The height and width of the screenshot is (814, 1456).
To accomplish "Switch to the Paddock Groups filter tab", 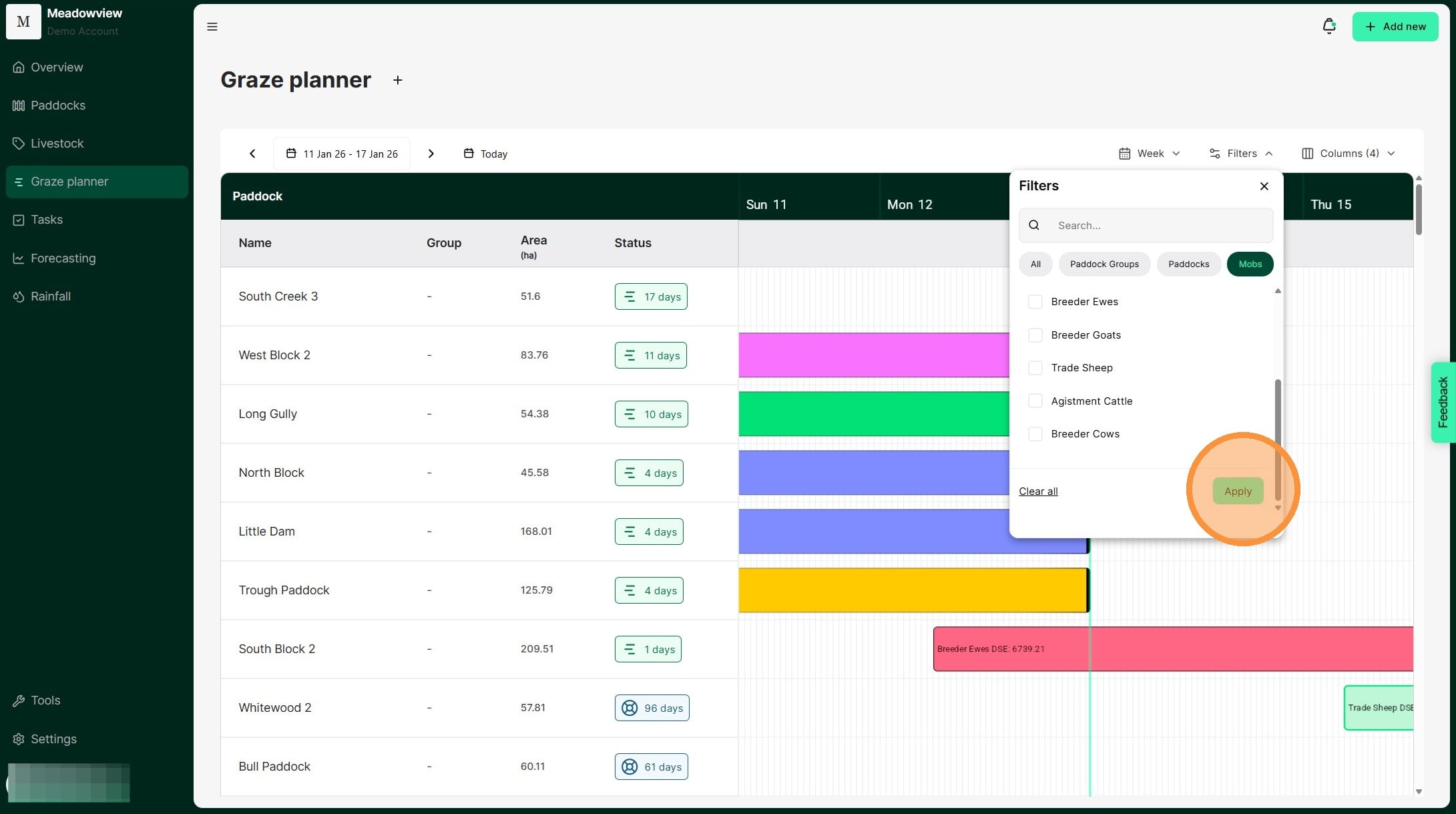I will click(1104, 264).
